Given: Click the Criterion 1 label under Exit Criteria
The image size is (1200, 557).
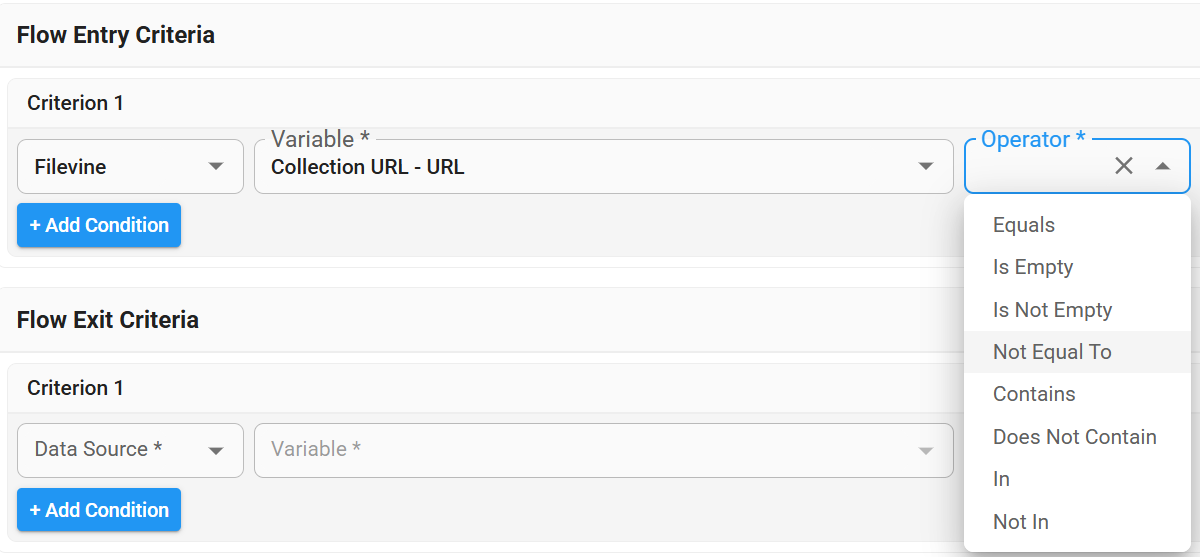Looking at the screenshot, I should (x=75, y=388).
